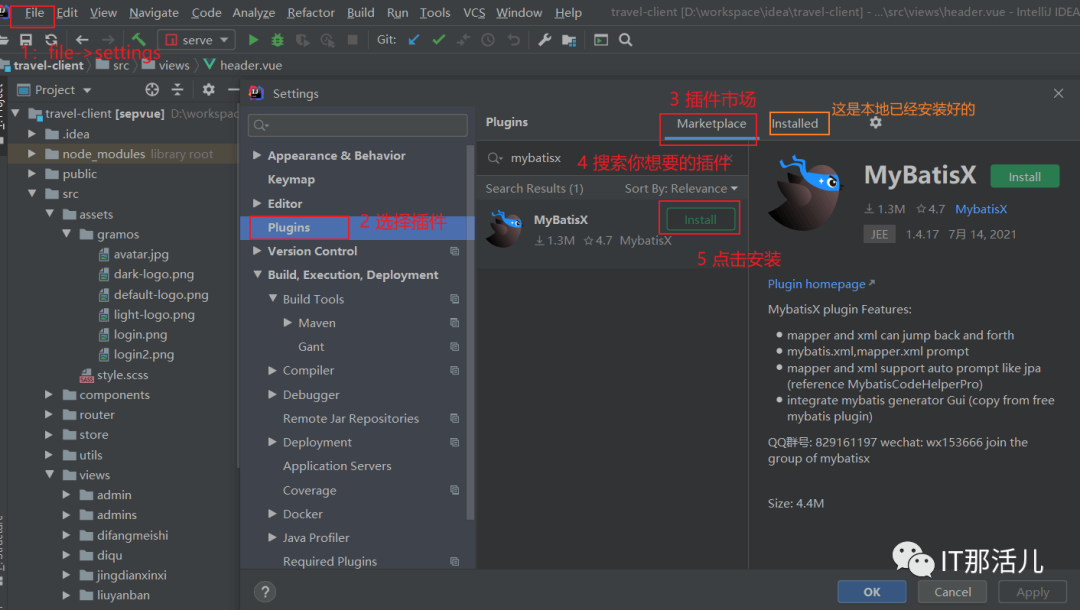Select login2.png file
The image size is (1080, 610).
(143, 355)
